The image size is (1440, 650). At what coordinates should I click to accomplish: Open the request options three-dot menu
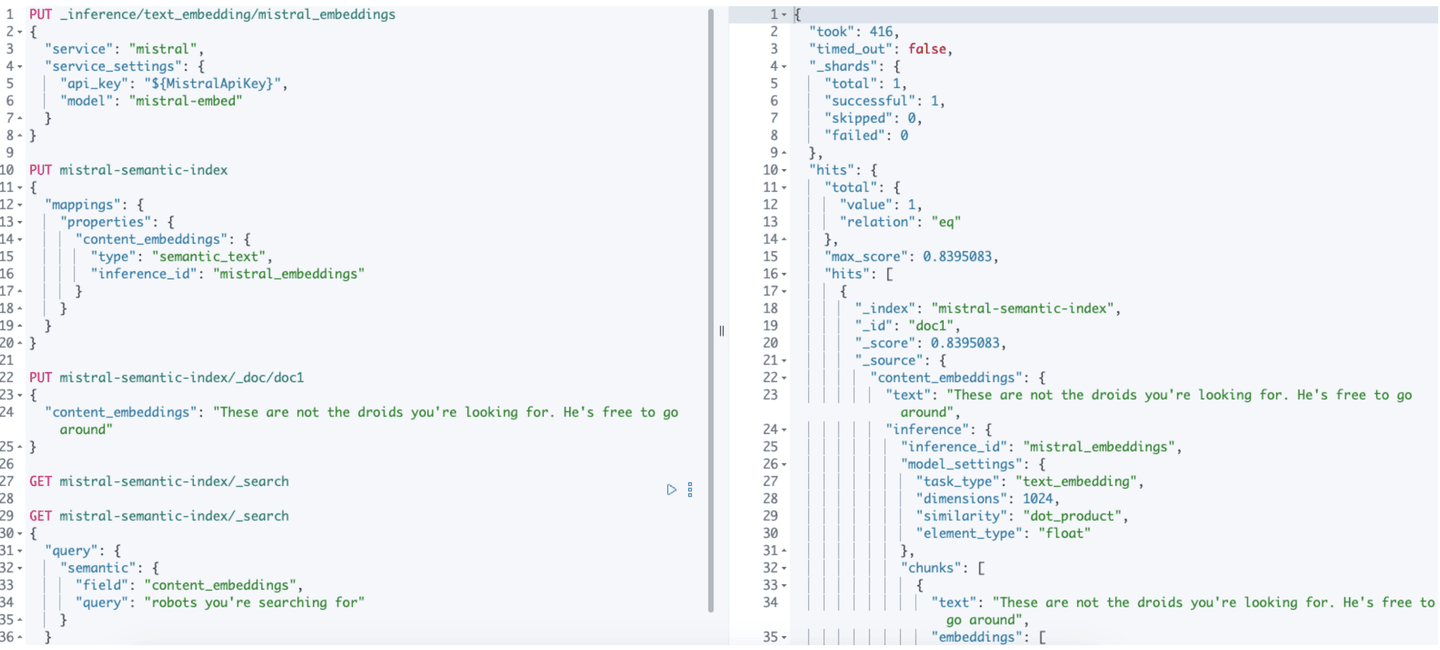pos(690,490)
